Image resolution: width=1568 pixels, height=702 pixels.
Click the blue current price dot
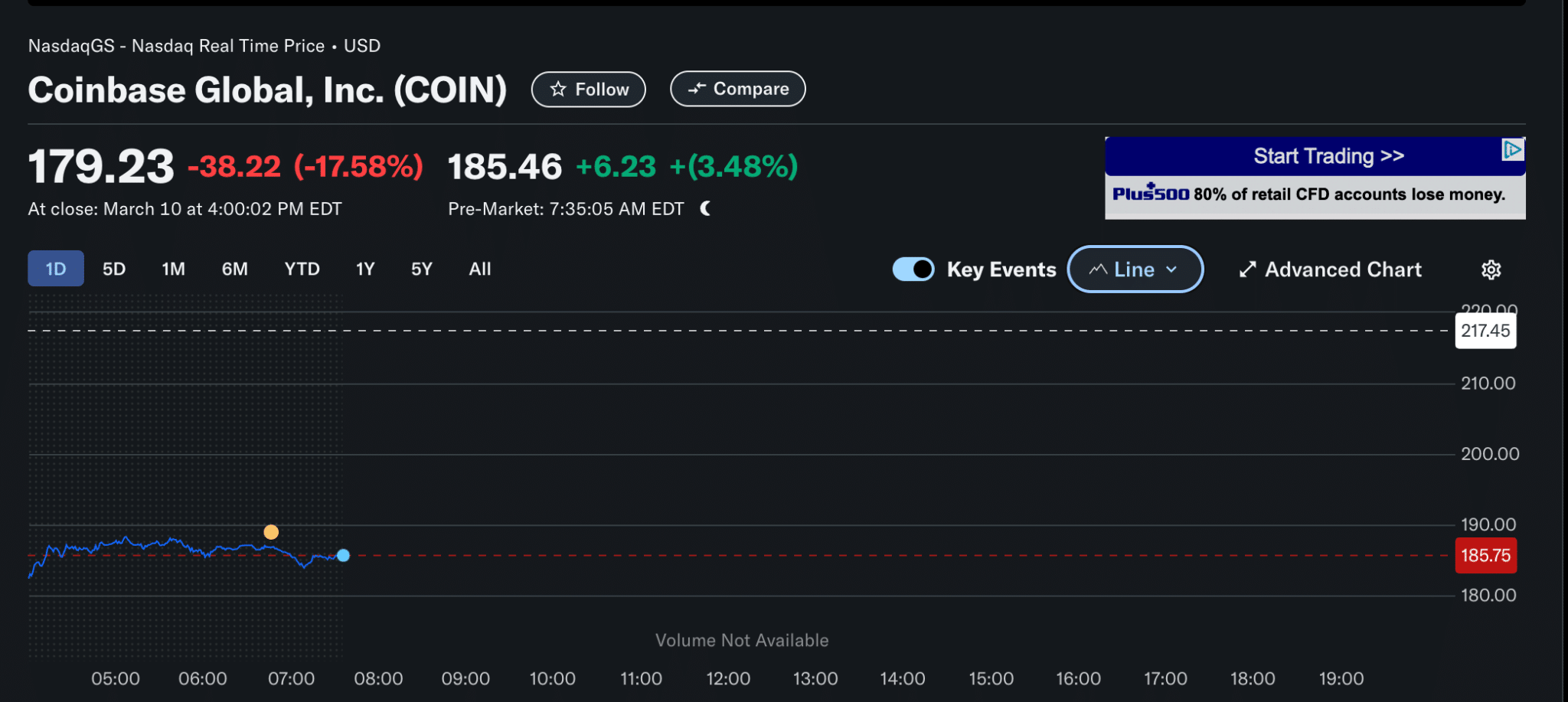pos(343,556)
